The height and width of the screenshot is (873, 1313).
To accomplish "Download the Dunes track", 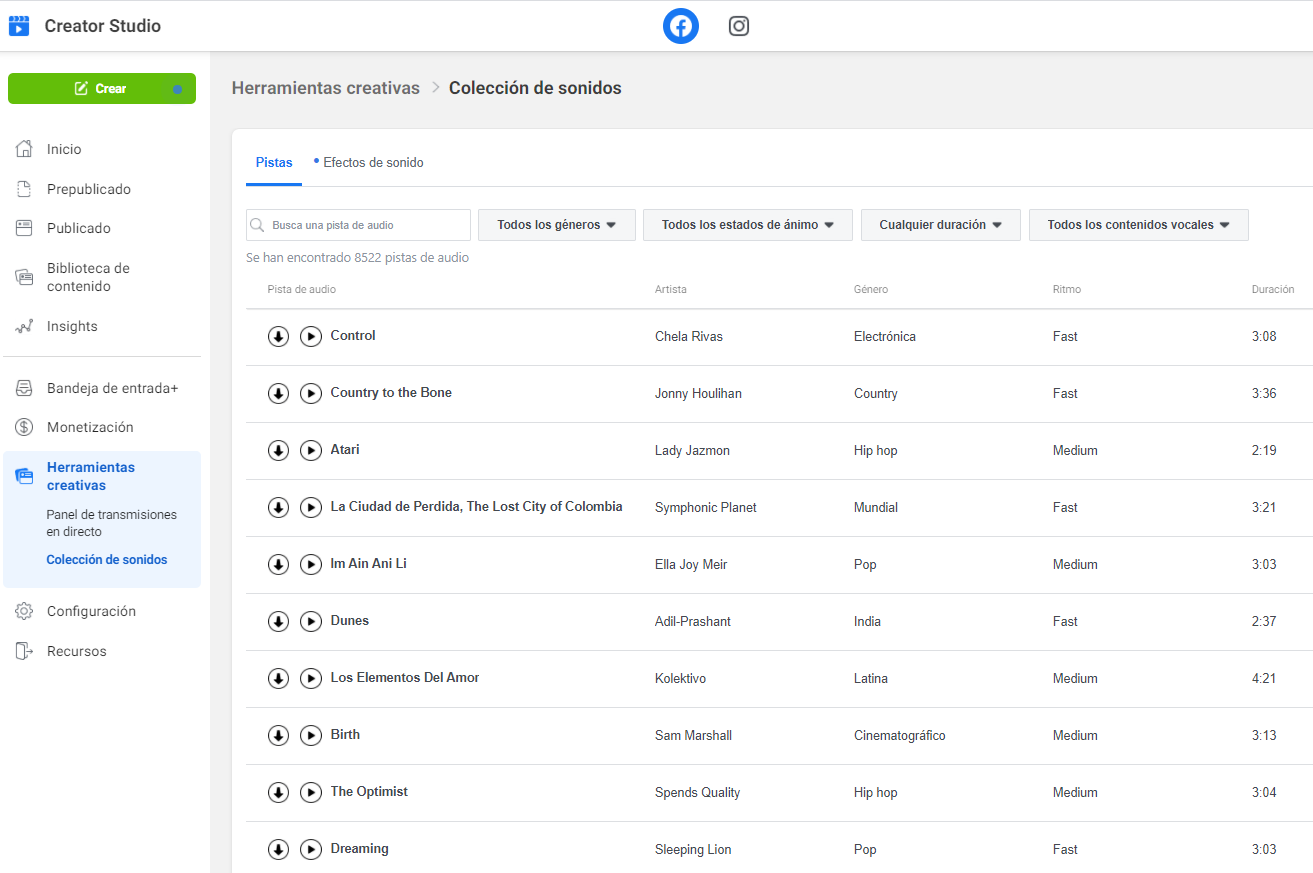I will pos(278,622).
